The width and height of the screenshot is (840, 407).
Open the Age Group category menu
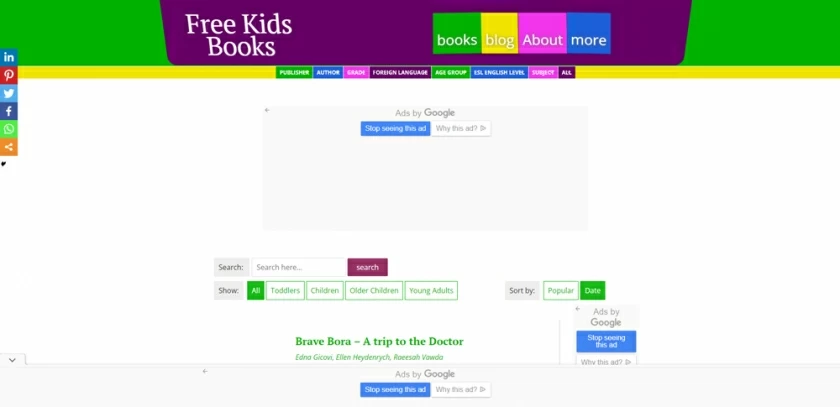(450, 73)
